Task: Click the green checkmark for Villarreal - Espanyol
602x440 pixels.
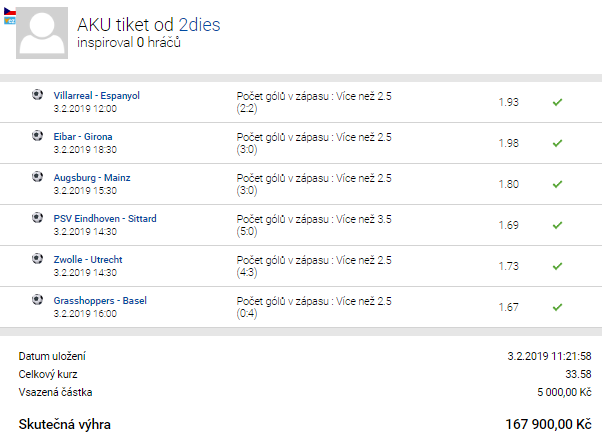Action: [x=557, y=102]
